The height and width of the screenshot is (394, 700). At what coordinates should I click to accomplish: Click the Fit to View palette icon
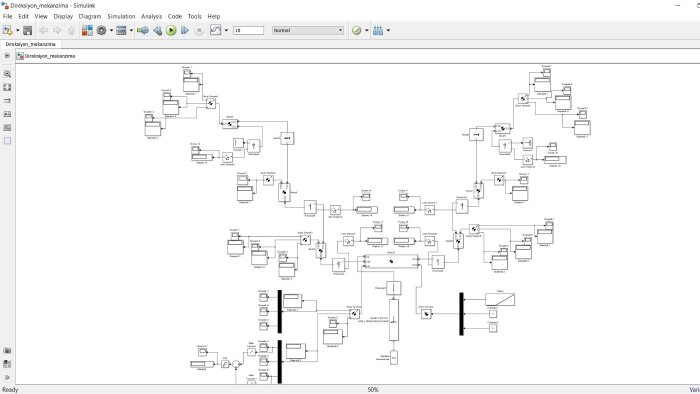click(x=7, y=87)
